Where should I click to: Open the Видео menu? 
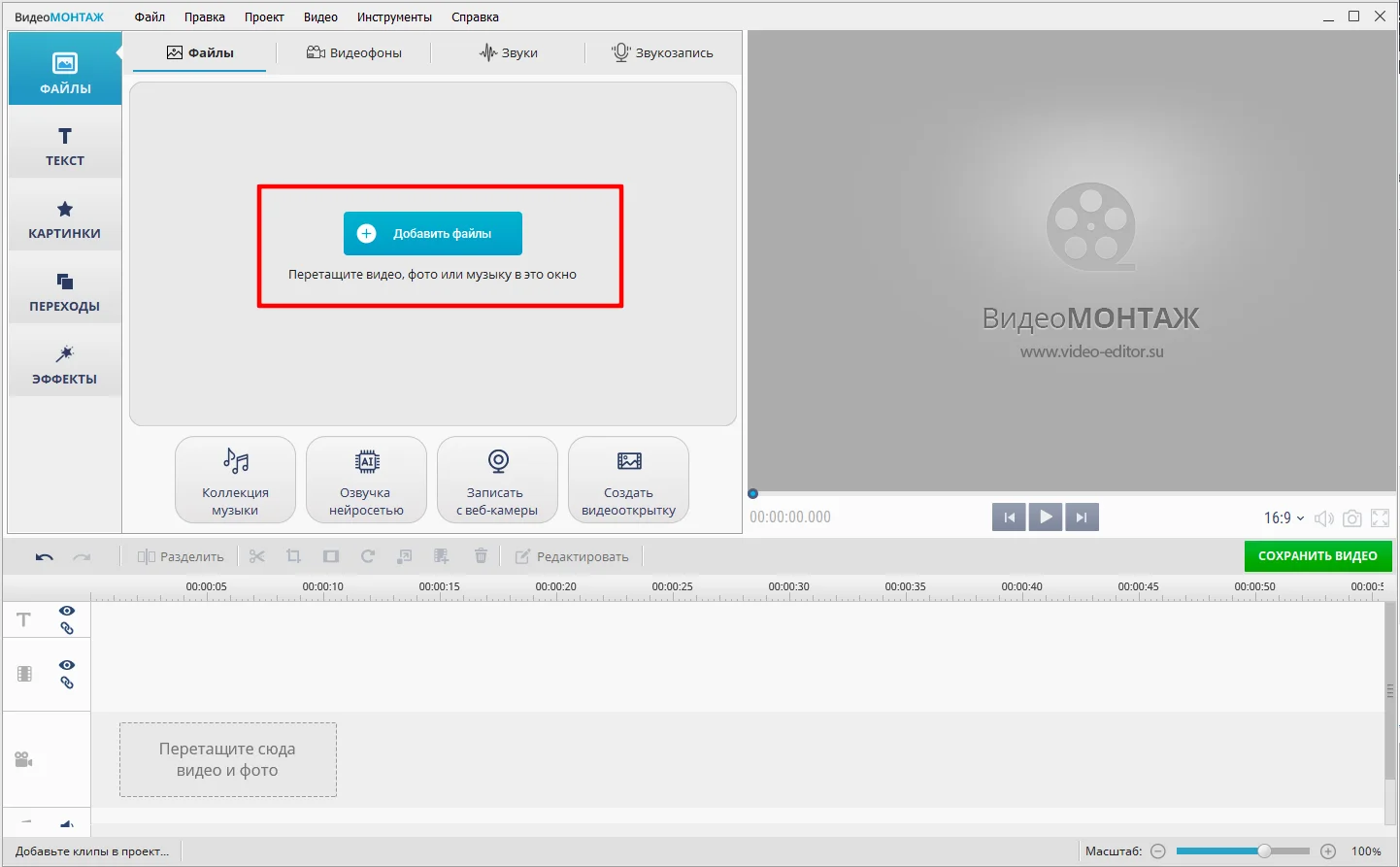320,17
